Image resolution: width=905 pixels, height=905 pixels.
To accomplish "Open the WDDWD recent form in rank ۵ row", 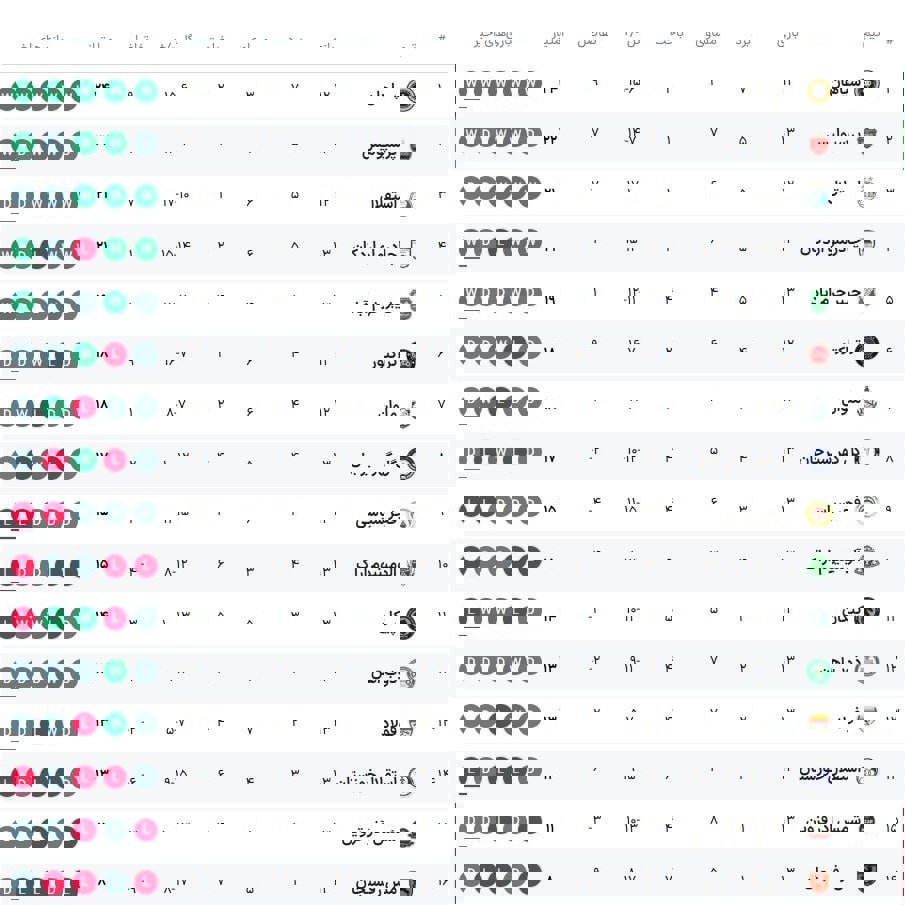I will (x=500, y=296).
